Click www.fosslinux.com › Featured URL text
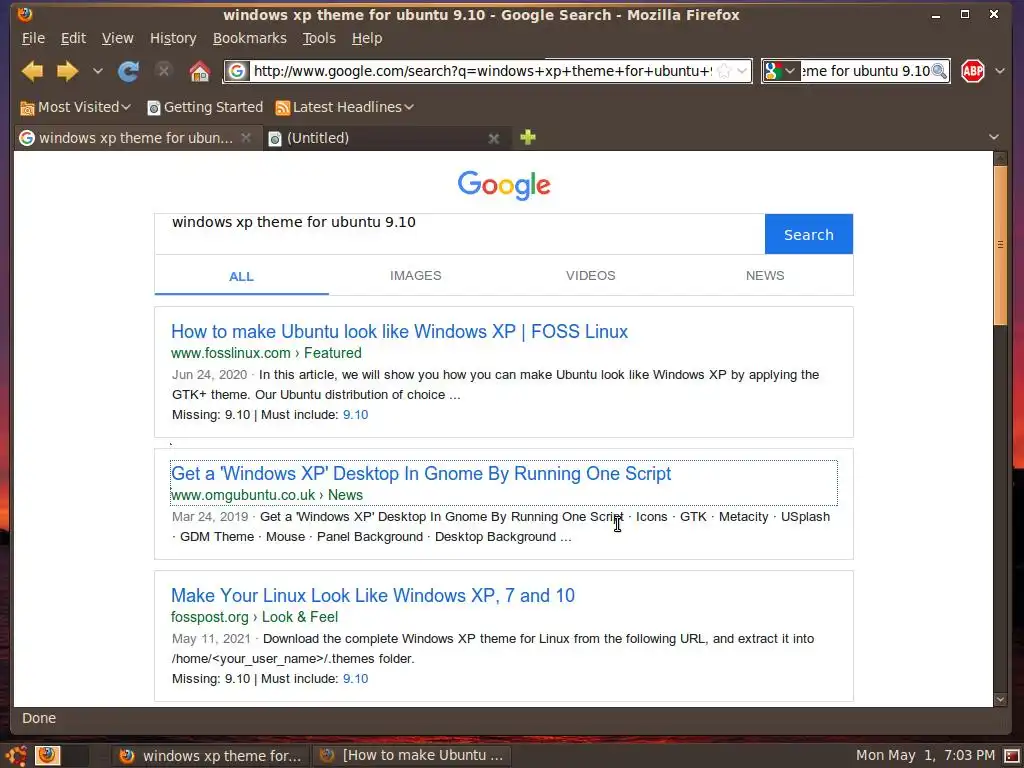 (266, 353)
